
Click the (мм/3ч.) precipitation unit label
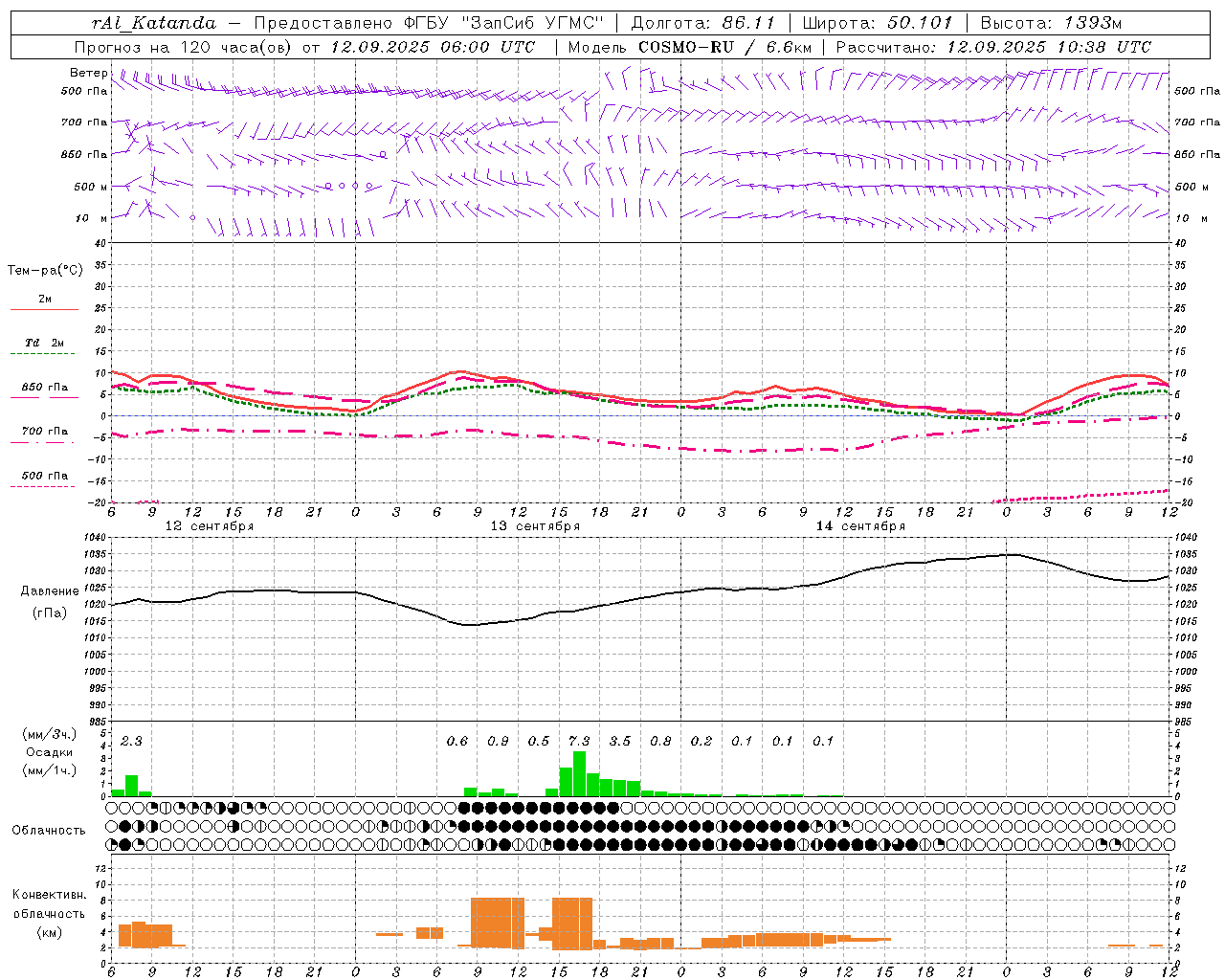[49, 734]
